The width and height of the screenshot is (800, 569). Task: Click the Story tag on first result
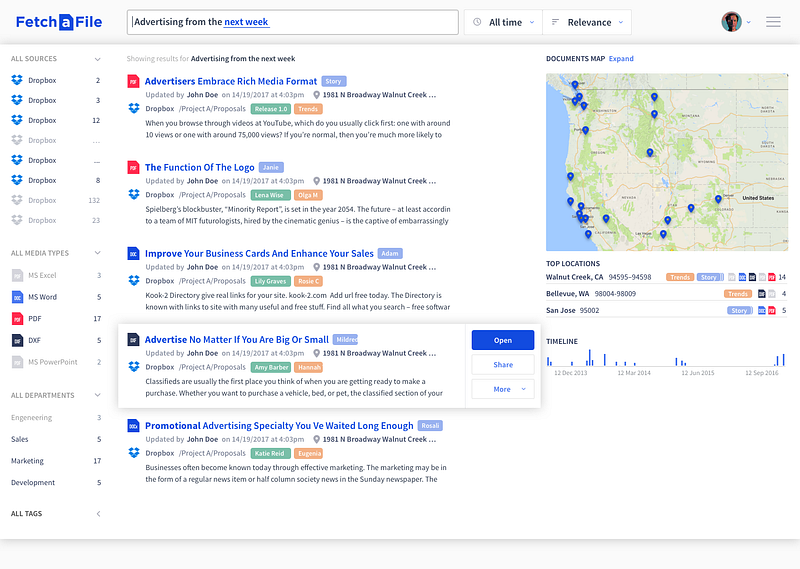(334, 81)
